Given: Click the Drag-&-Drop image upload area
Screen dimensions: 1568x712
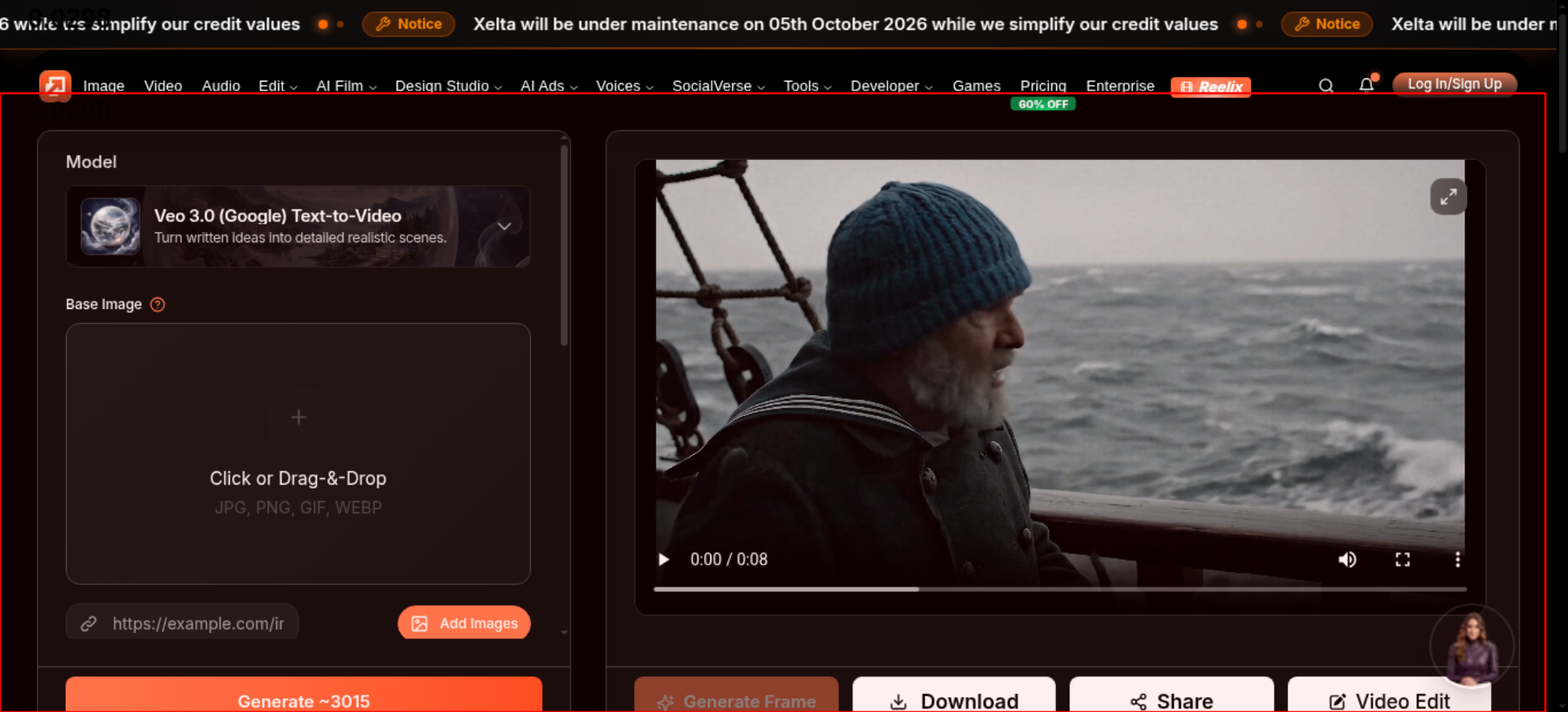Looking at the screenshot, I should [298, 453].
